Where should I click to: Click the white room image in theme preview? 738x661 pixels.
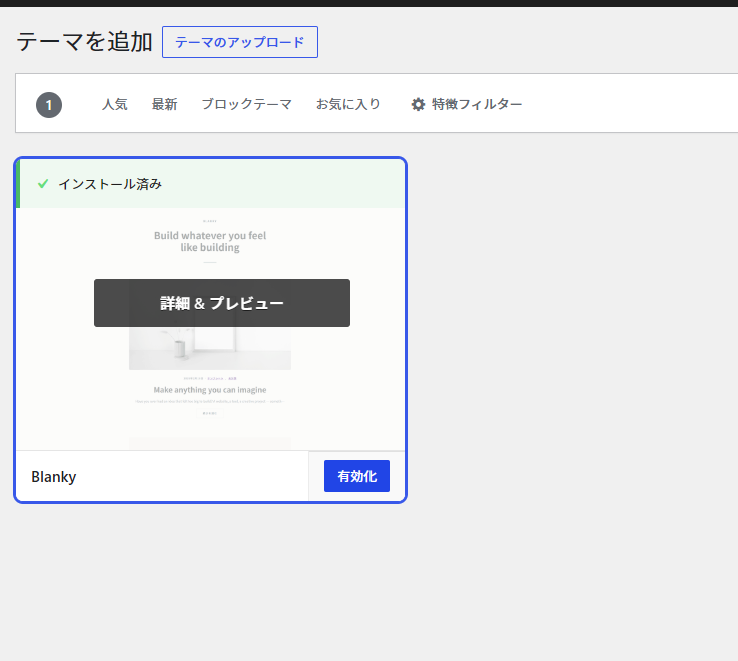click(210, 350)
